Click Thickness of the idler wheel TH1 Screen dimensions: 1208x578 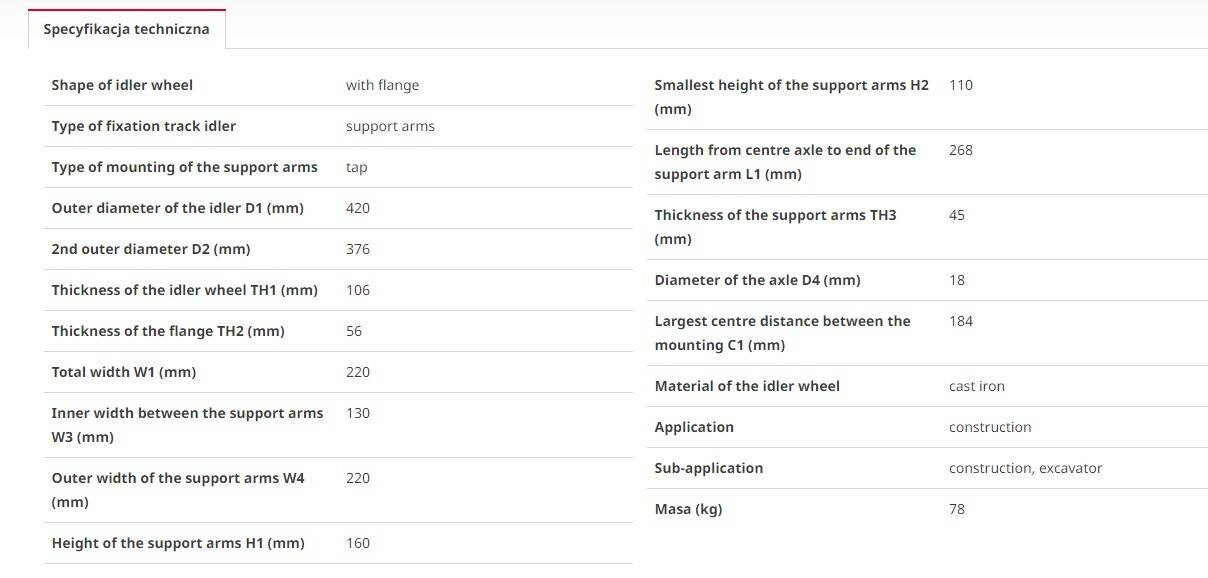tap(184, 290)
